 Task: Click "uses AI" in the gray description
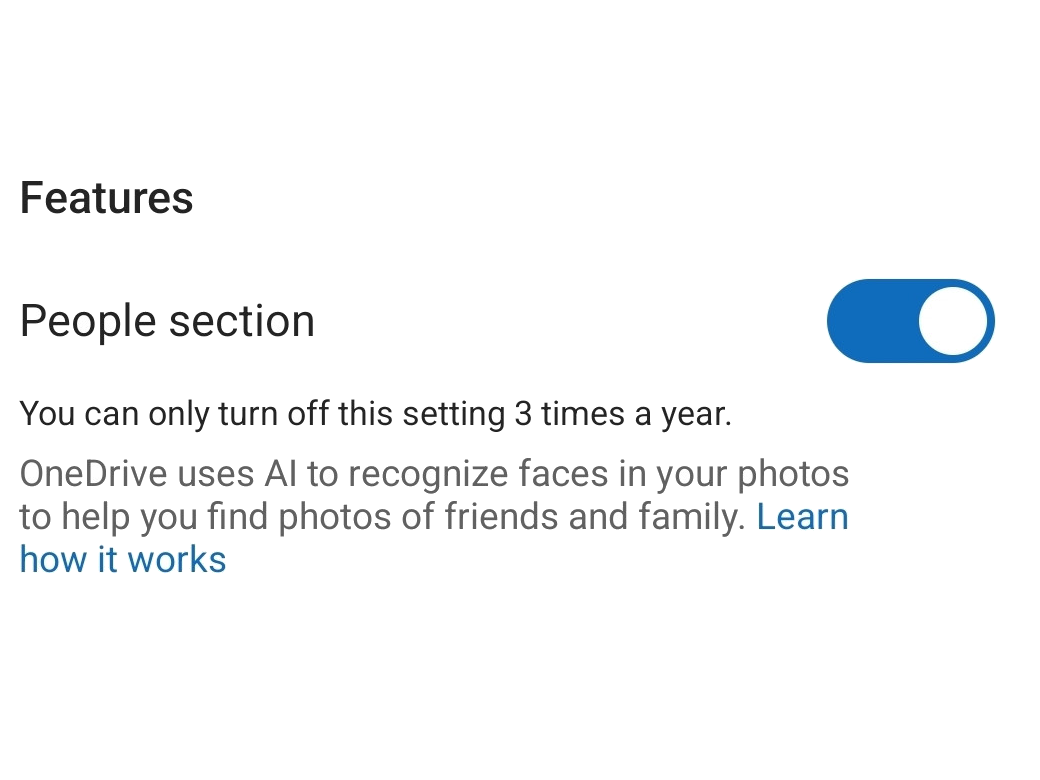238,473
